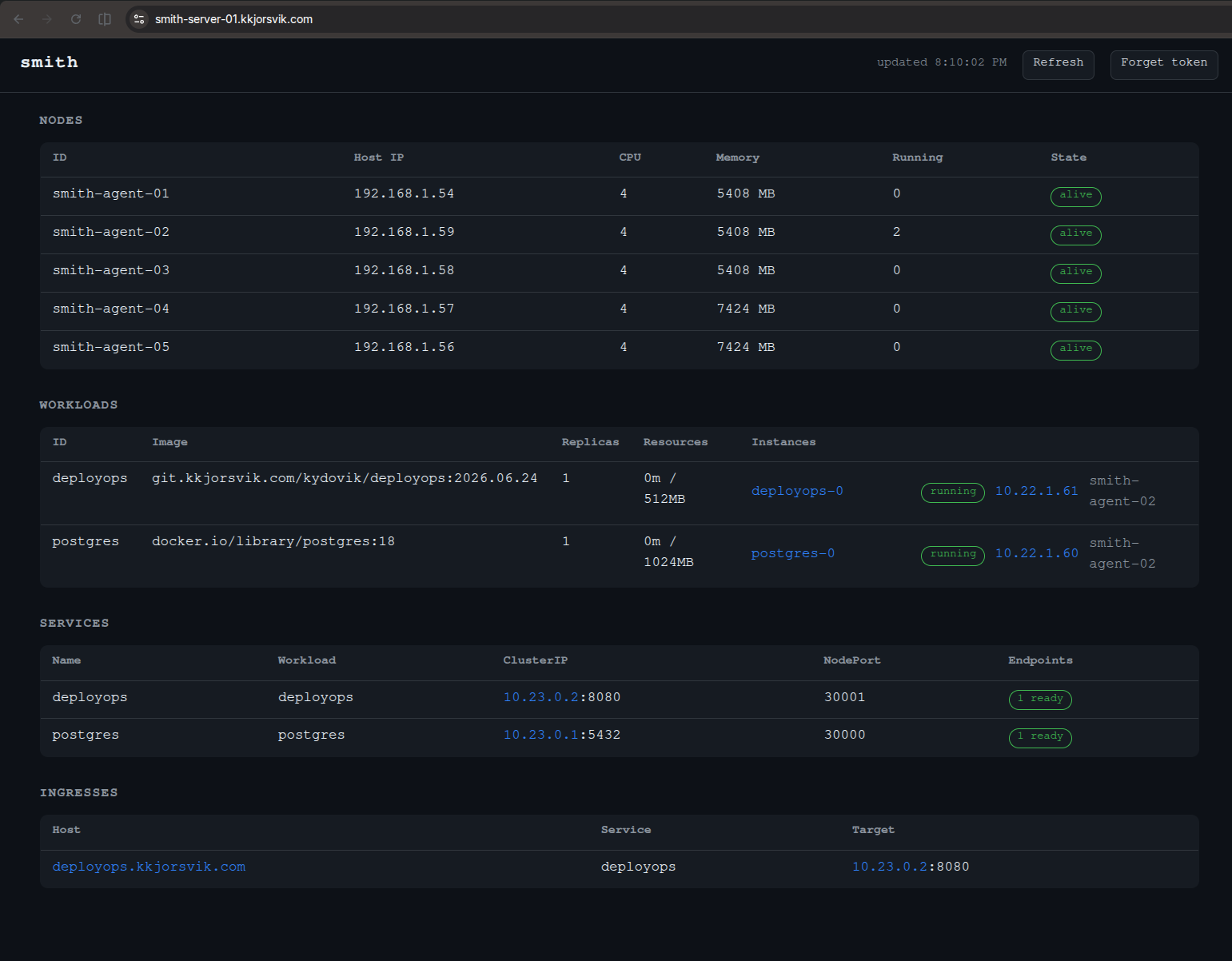Click the WORKLOADS section heading
Image resolution: width=1232 pixels, height=961 pixels.
tap(78, 405)
